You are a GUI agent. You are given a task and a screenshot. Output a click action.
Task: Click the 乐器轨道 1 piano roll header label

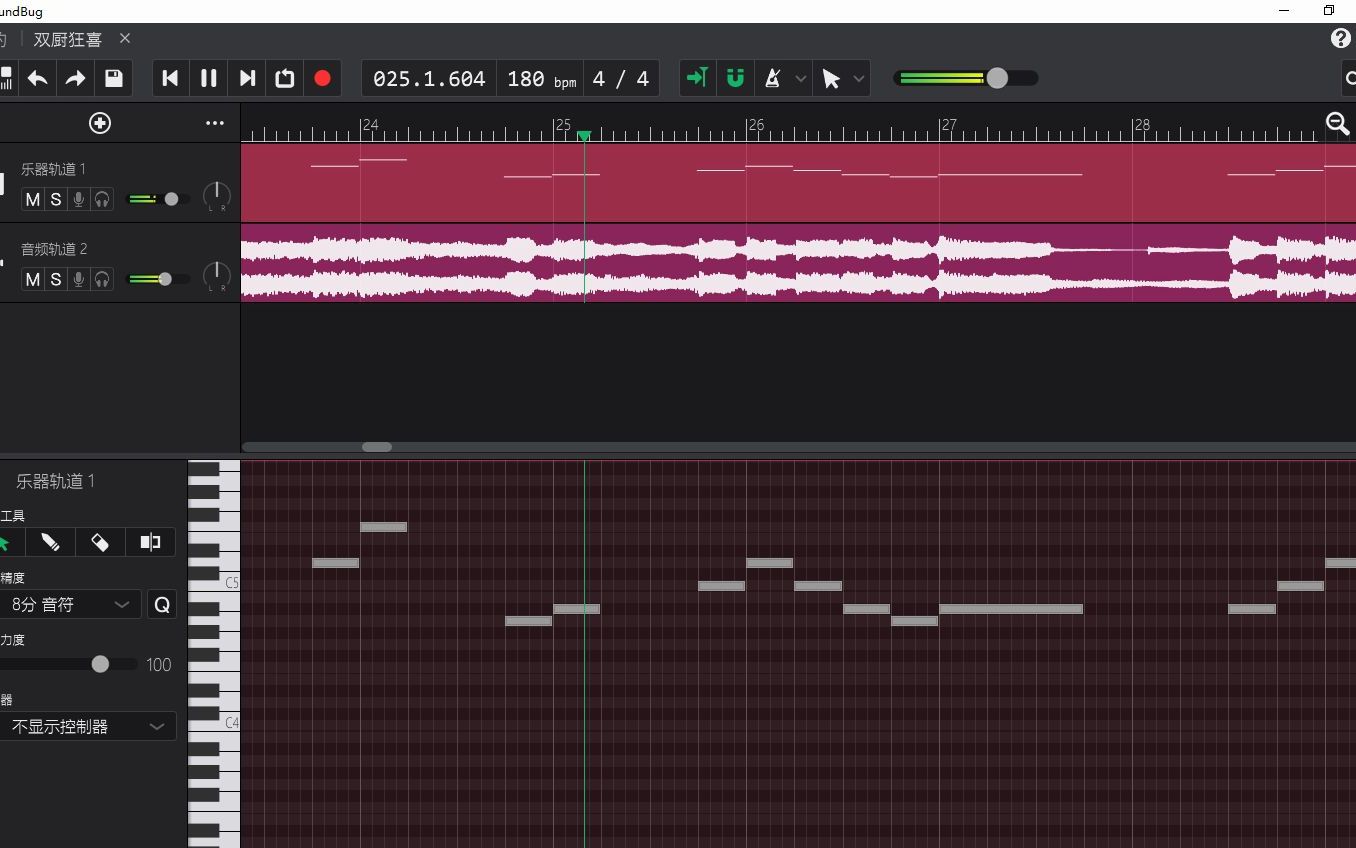point(55,481)
